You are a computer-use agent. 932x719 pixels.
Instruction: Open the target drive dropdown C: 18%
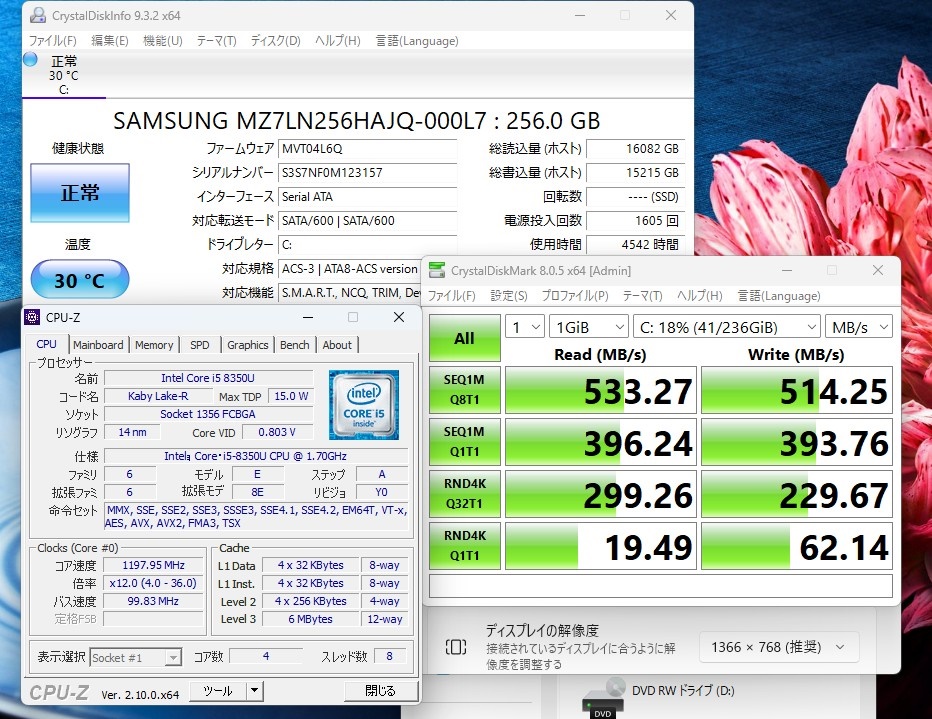tap(727, 327)
